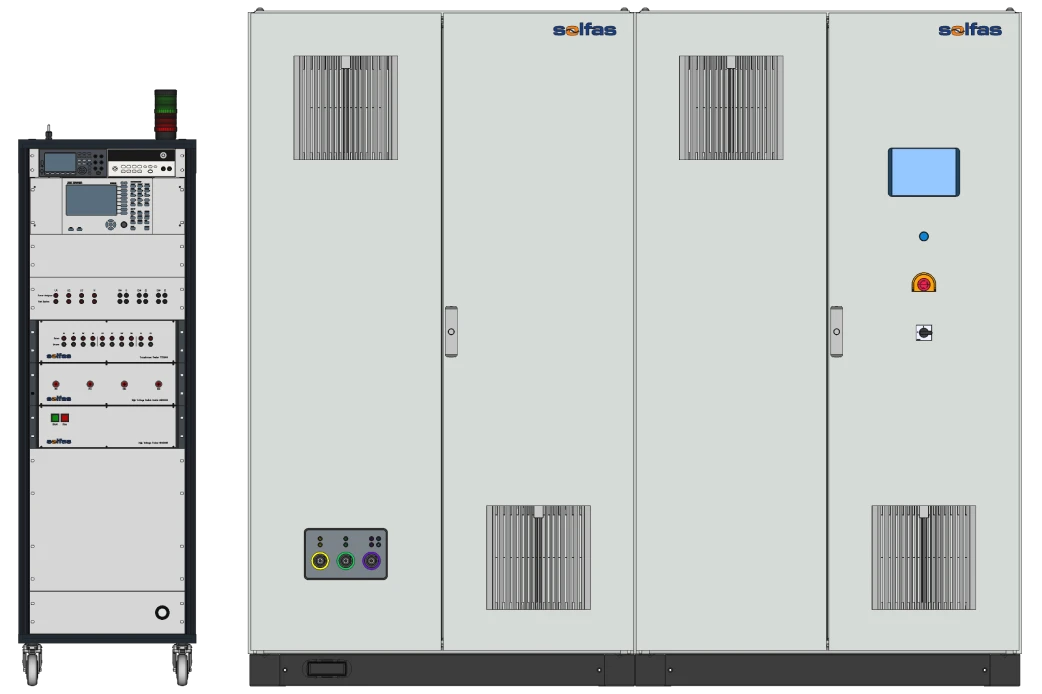Click the power analyzer's large display screen
The image size is (1042, 694).
click(x=91, y=200)
